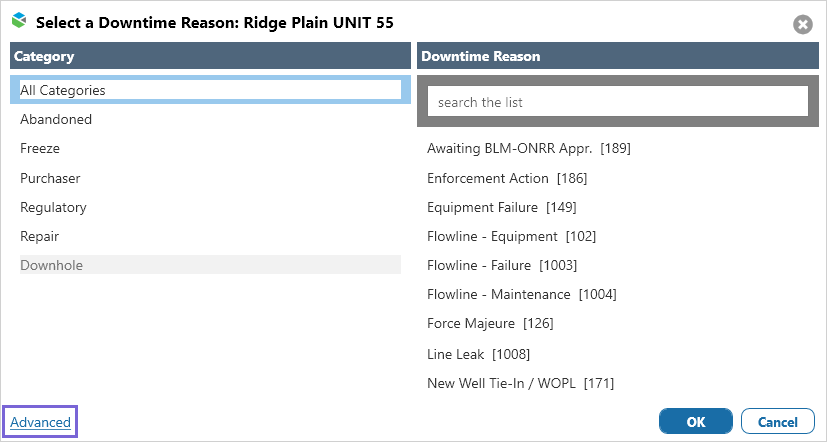Open the Advanced link
Image resolution: width=827 pixels, height=442 pixels.
(41, 422)
